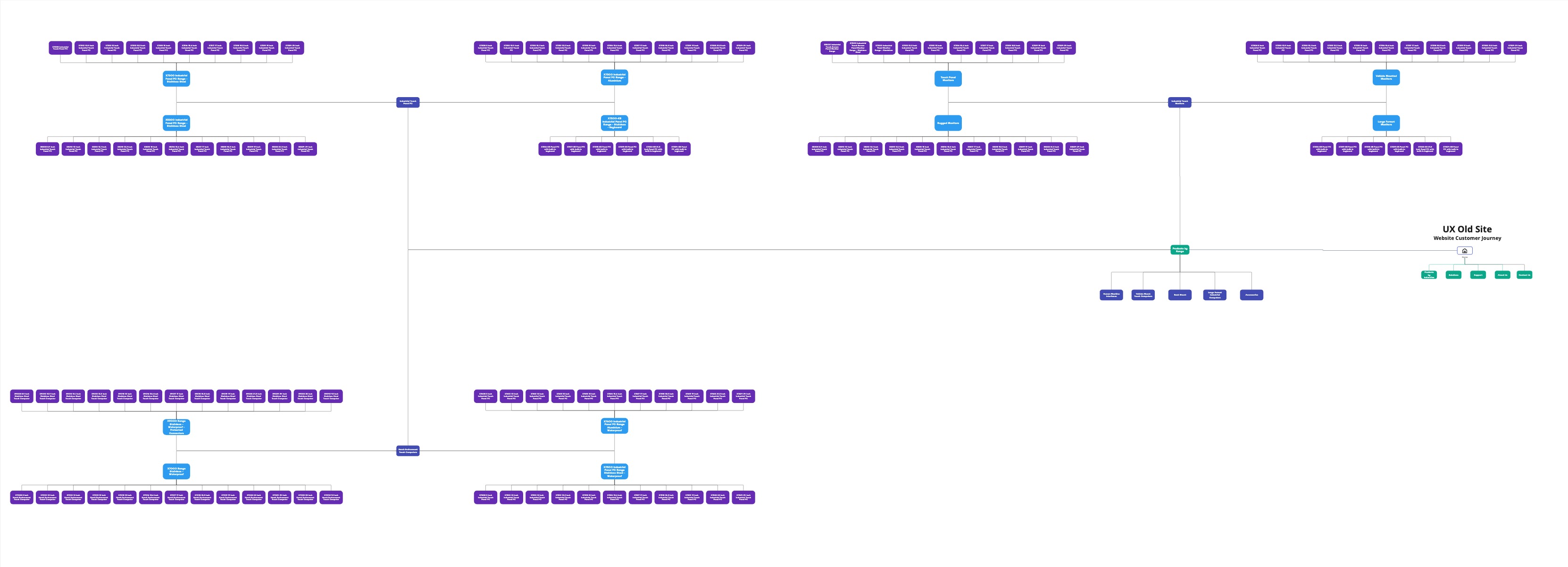Select the green Products by Range node
This screenshot has width=1568, height=567.
pyautogui.click(x=1180, y=249)
